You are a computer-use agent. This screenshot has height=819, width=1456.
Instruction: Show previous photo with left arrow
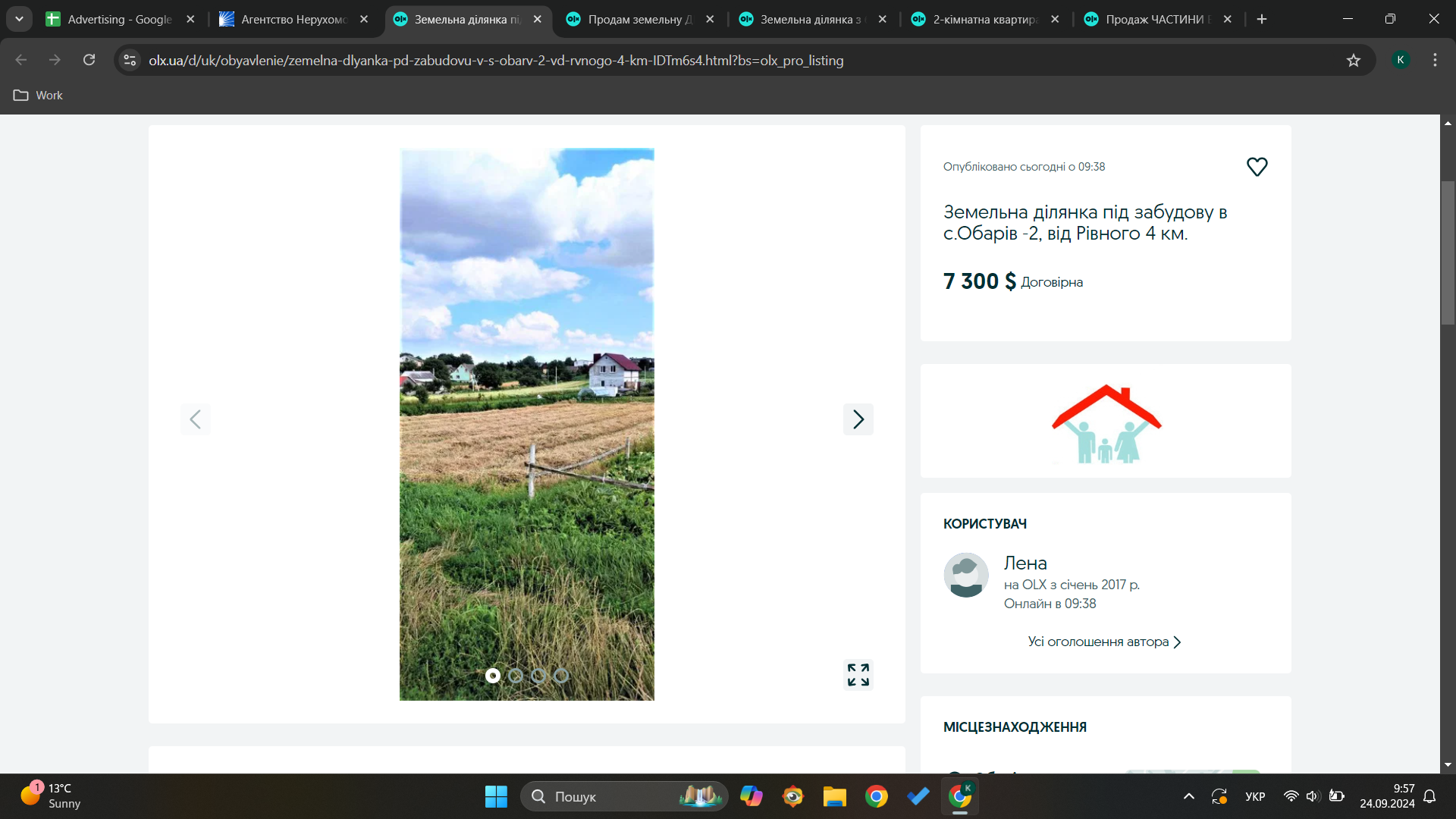[195, 419]
